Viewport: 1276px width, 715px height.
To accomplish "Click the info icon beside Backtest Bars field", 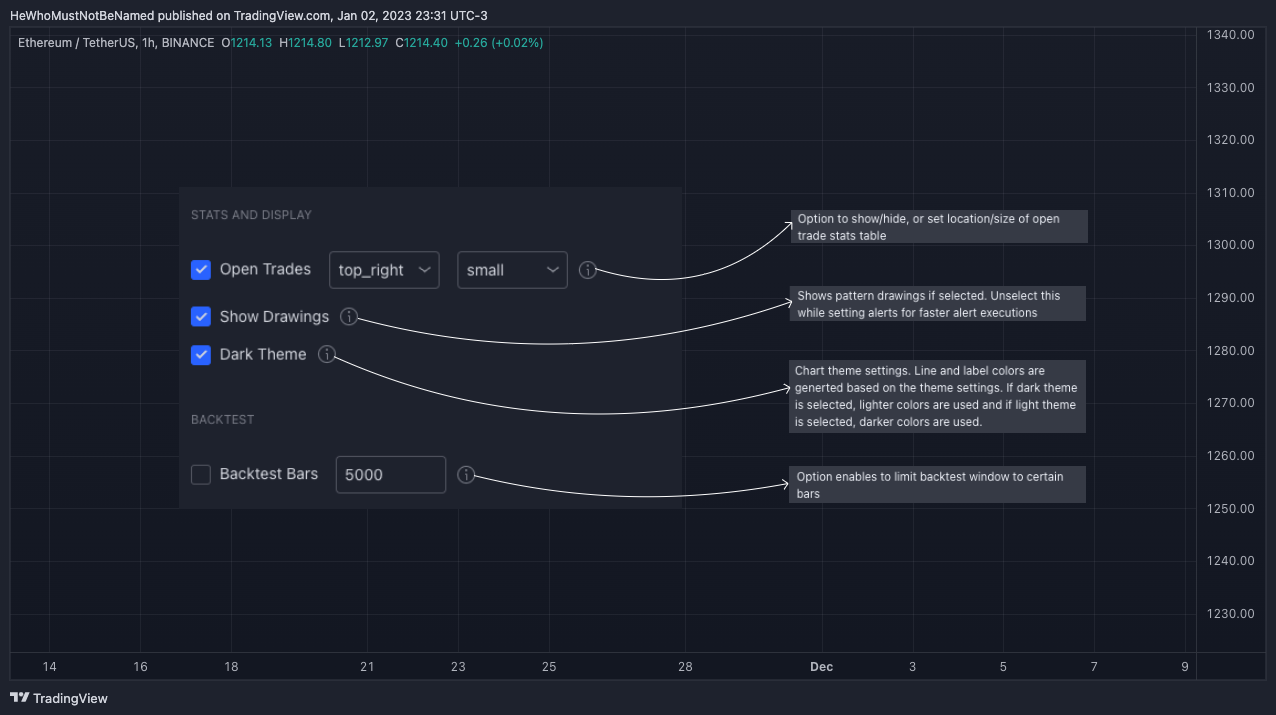I will coord(465,475).
